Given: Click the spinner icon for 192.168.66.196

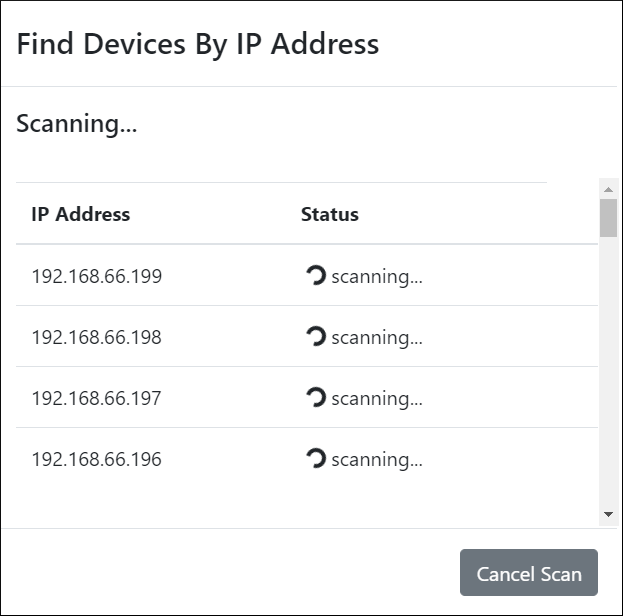Looking at the screenshot, I should click(x=315, y=459).
